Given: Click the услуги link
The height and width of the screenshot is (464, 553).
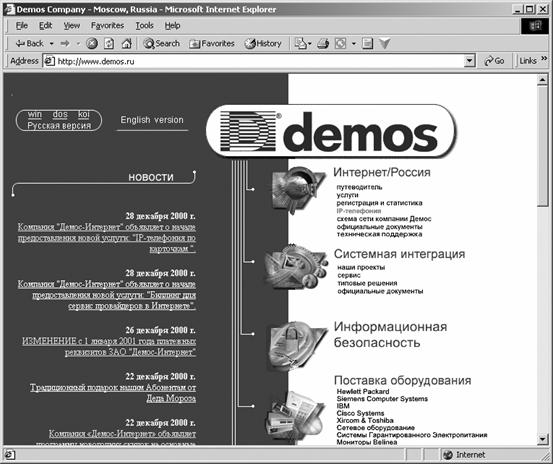Looking at the screenshot, I should tap(347, 195).
